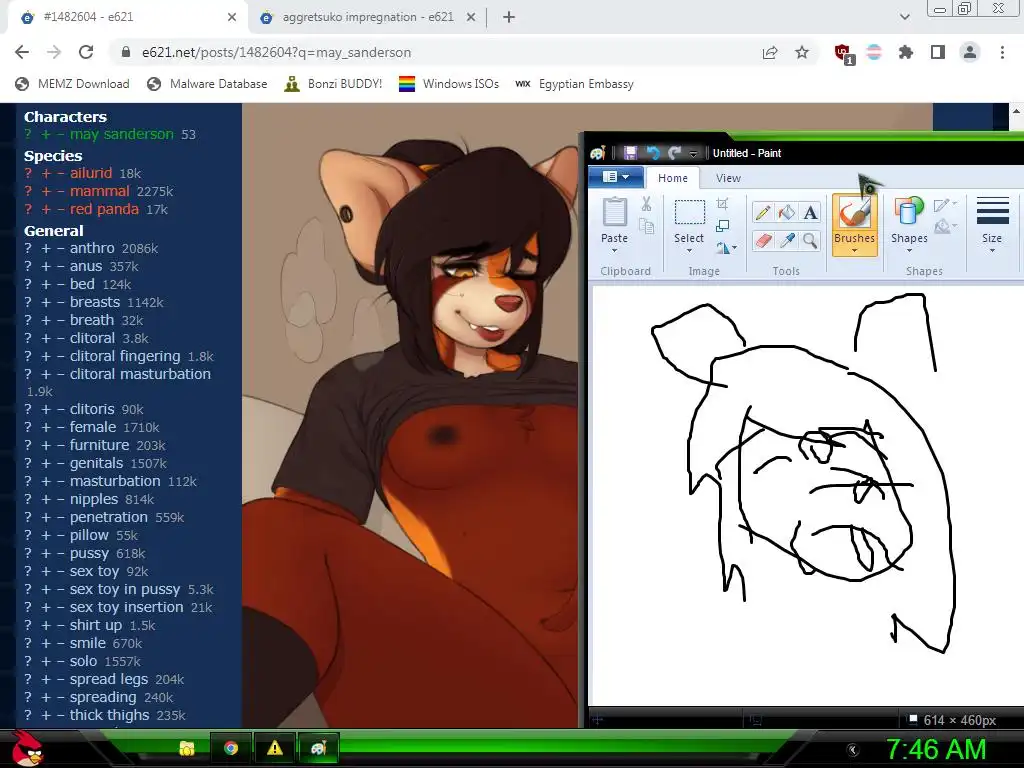The image size is (1024, 768).
Task: Click the question mark beside mammal tag
Action: click(28, 191)
